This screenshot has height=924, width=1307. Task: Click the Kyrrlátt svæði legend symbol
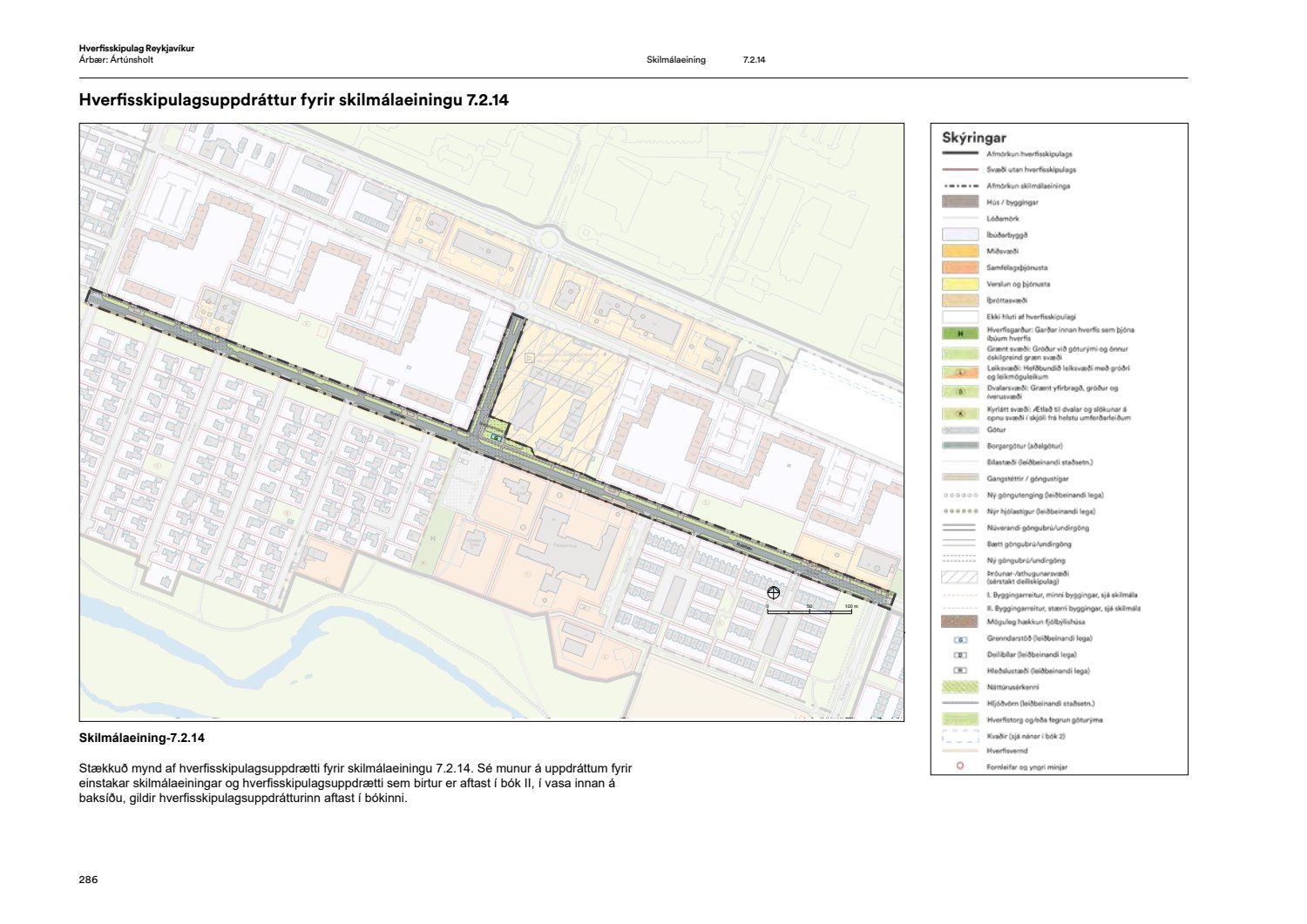[959, 414]
